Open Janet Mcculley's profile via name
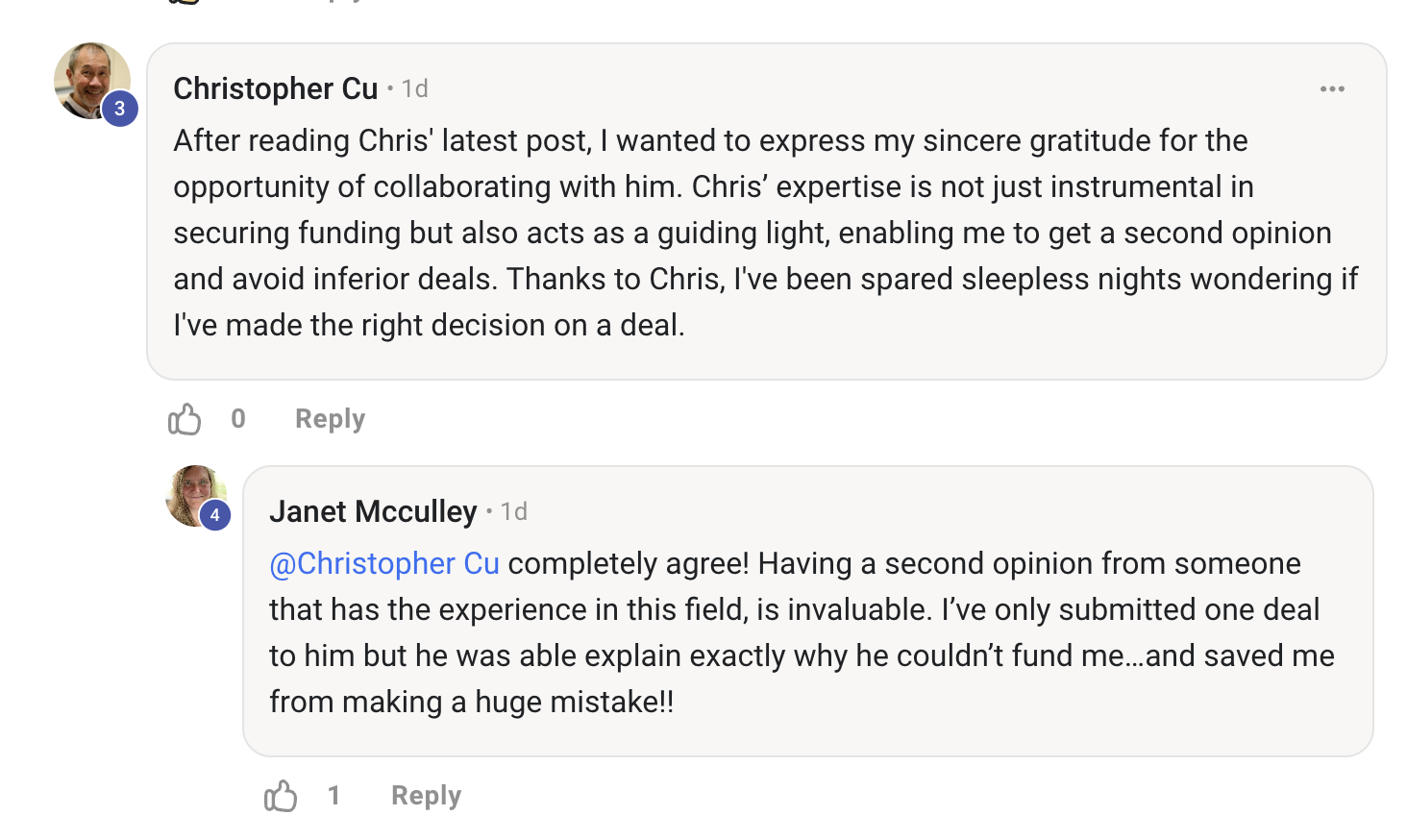Viewport: 1407px width, 840px height. tap(373, 511)
